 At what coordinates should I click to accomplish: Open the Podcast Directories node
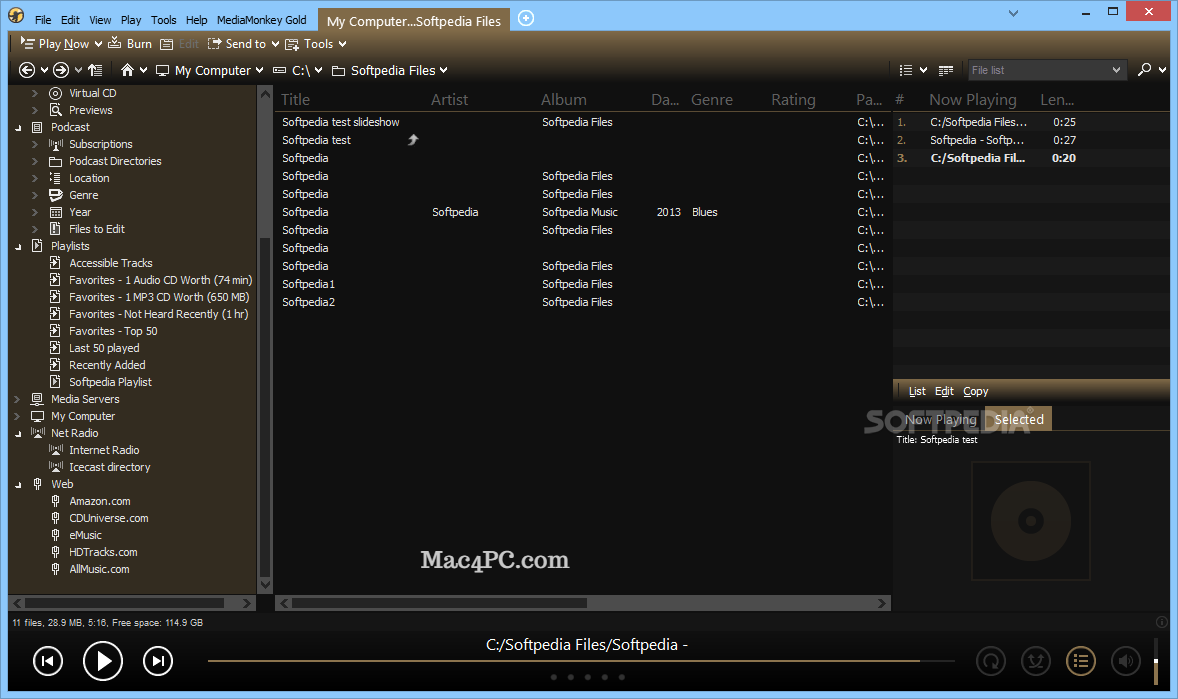tap(115, 162)
